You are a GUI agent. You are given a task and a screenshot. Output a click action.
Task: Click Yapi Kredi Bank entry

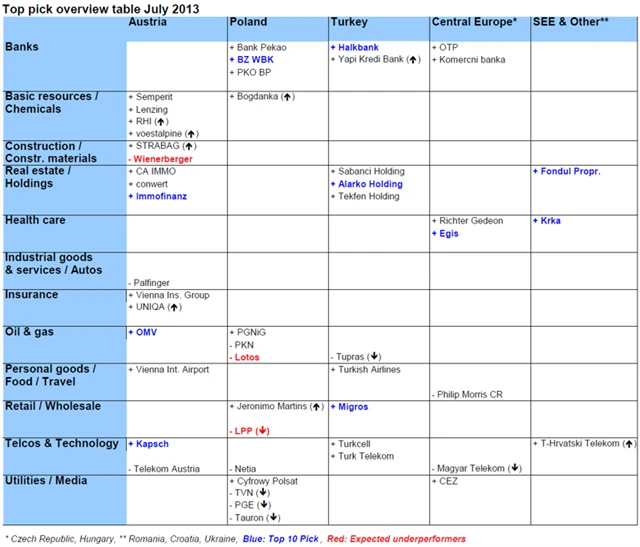(376, 59)
